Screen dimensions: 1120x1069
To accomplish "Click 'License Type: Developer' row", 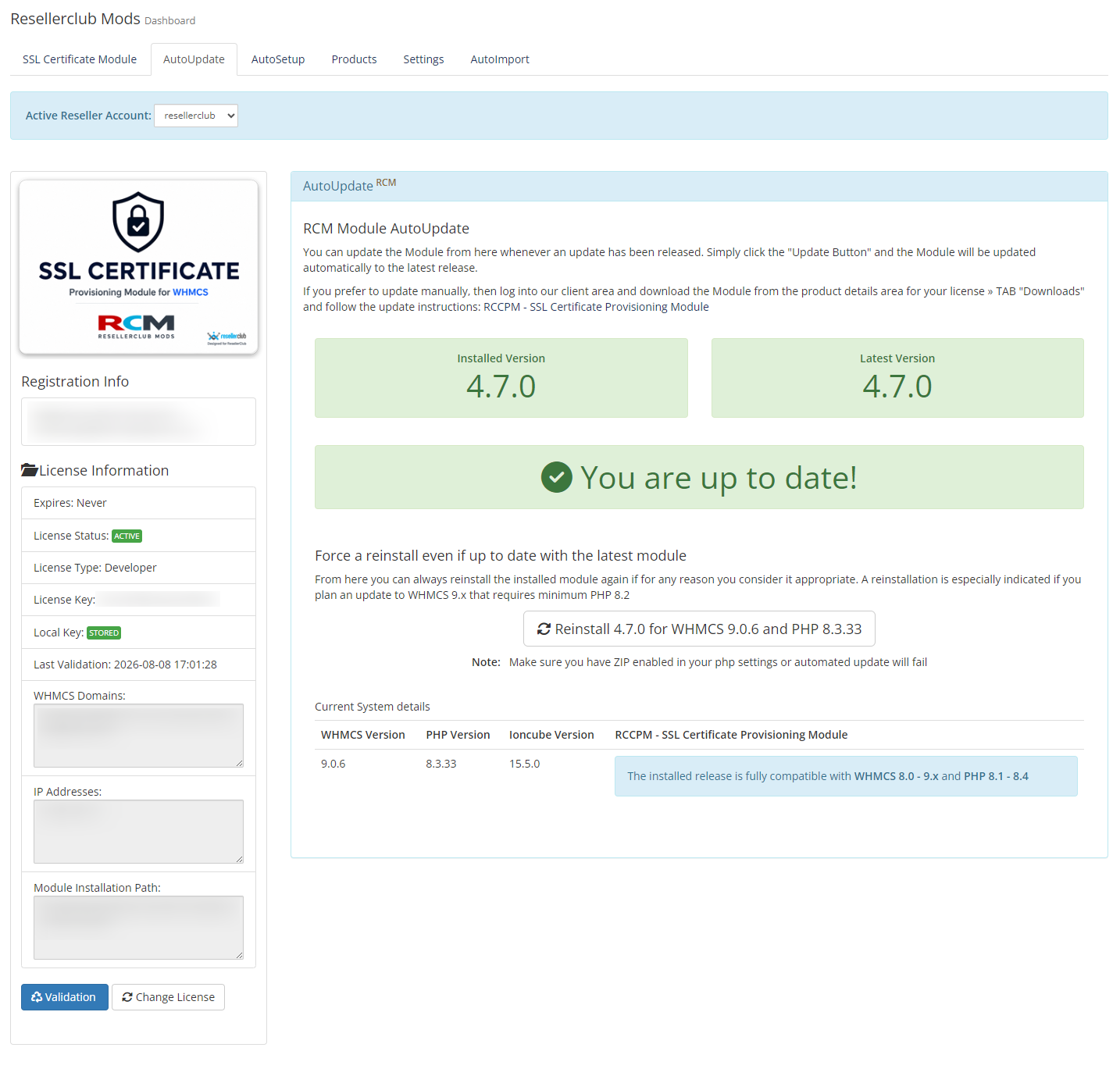I will pos(138,568).
